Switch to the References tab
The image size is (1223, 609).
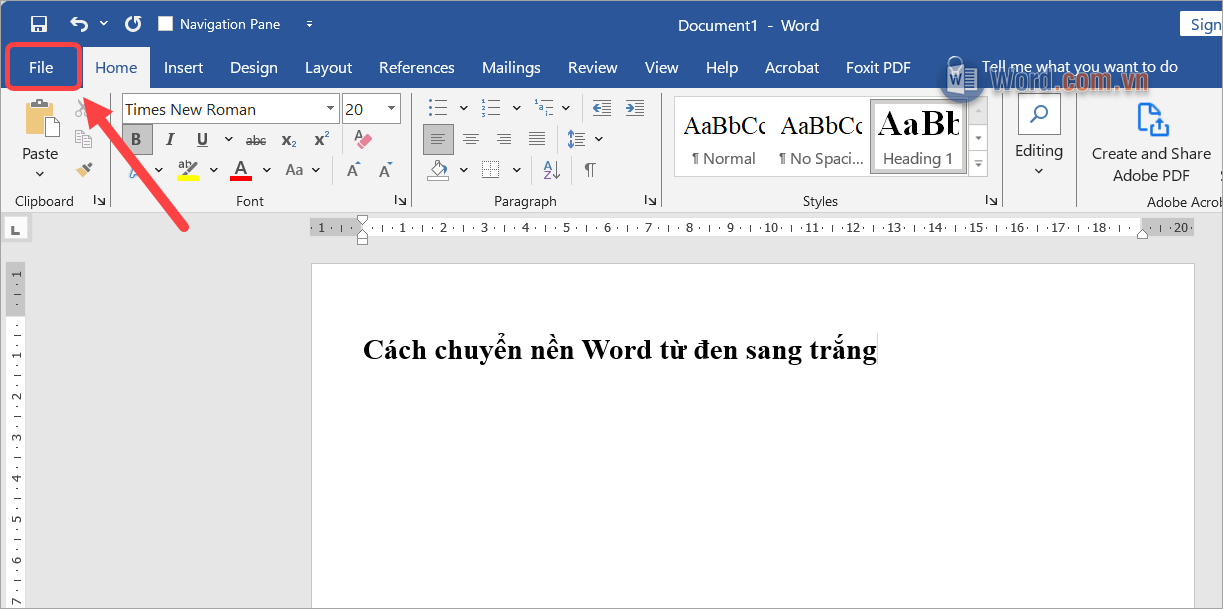pos(417,68)
